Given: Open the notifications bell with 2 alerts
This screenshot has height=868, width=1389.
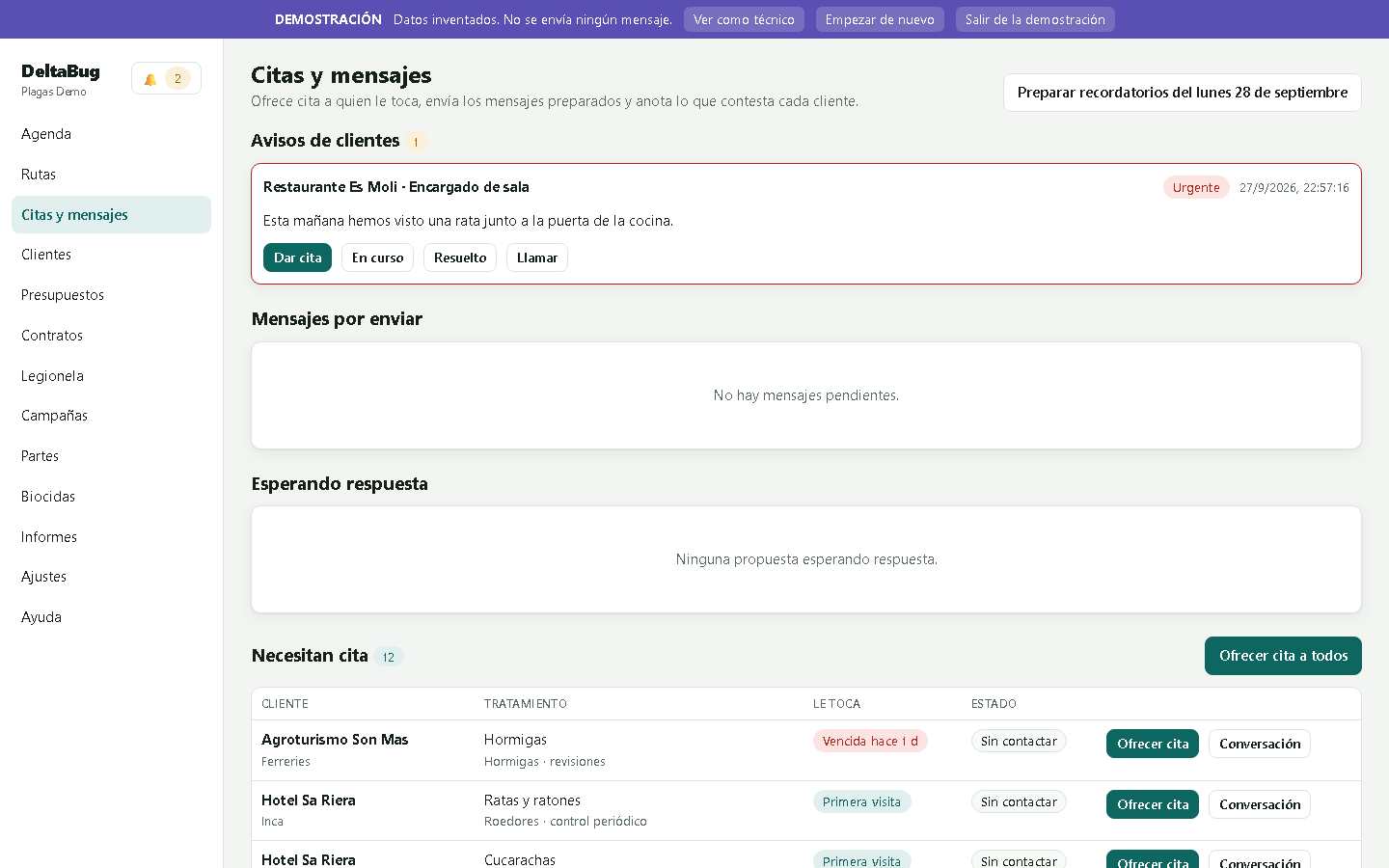Looking at the screenshot, I should 166,79.
